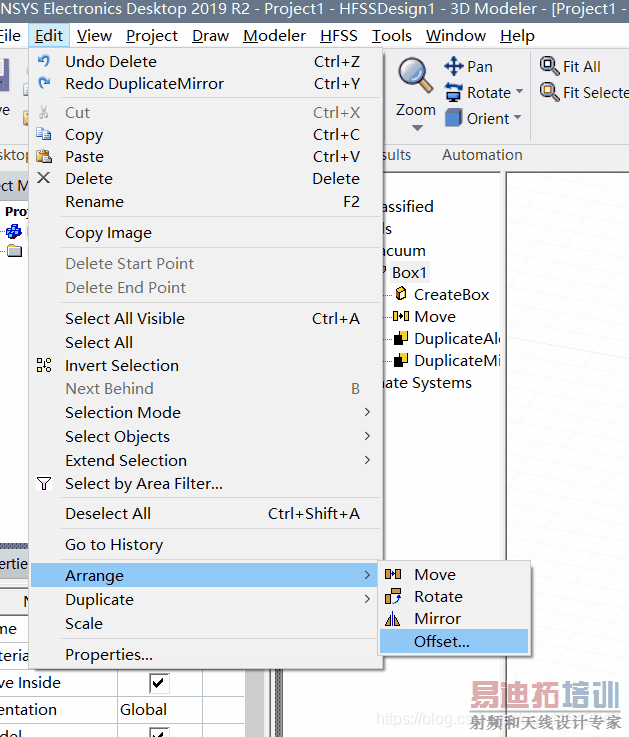629x737 pixels.
Task: Click the Undo Delete arrow icon
Action: (44, 61)
